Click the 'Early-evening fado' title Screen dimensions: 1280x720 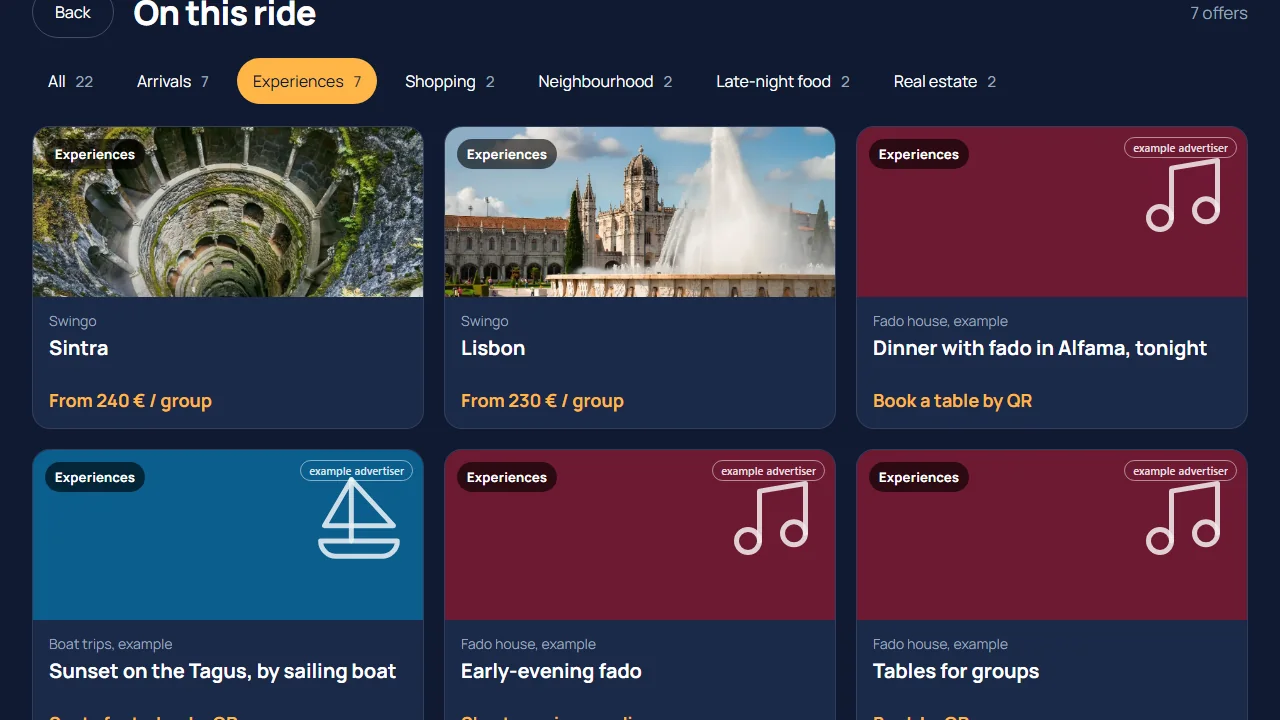click(x=551, y=671)
